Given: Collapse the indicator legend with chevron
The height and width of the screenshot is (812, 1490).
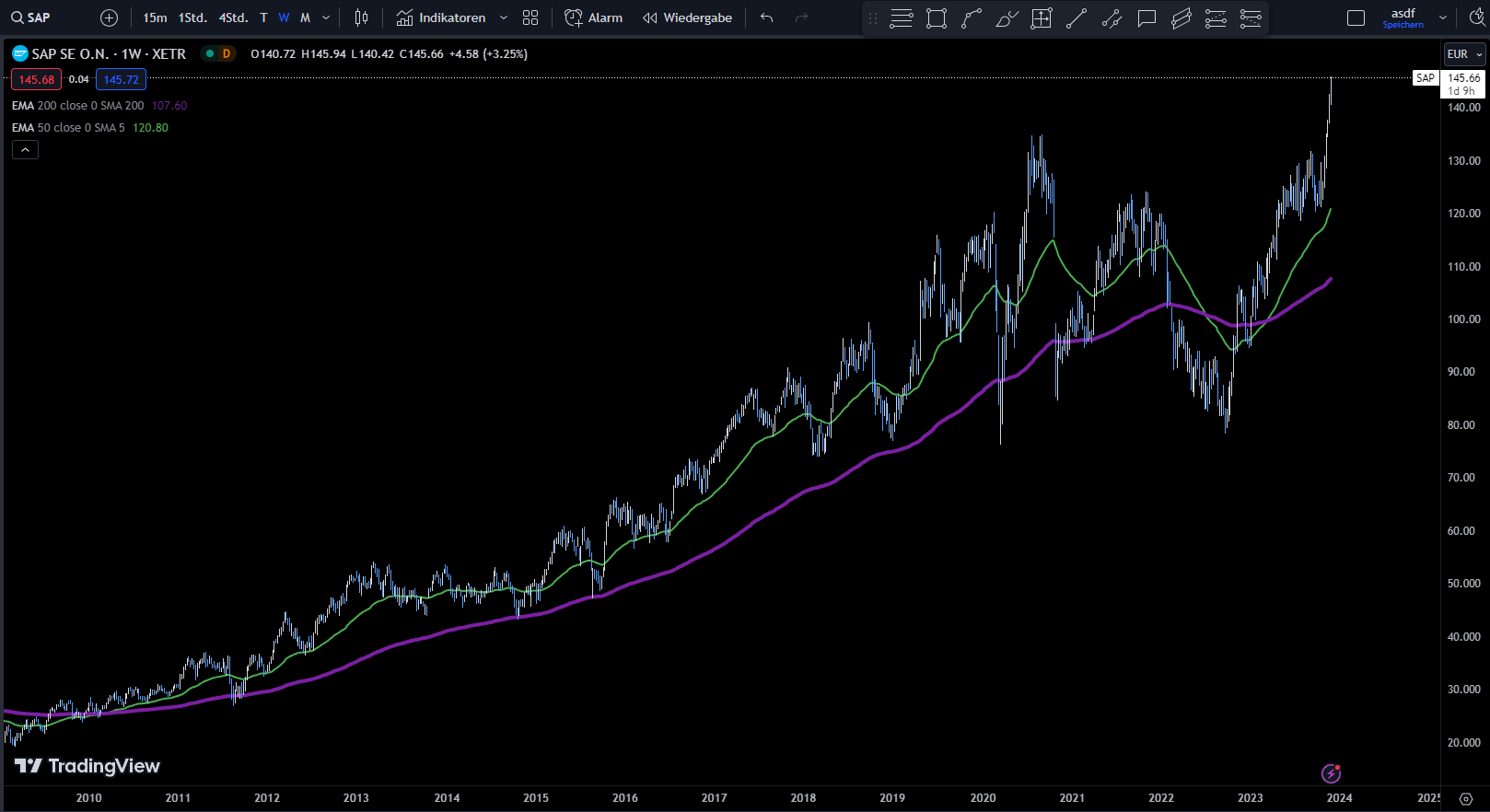Looking at the screenshot, I should (25, 150).
